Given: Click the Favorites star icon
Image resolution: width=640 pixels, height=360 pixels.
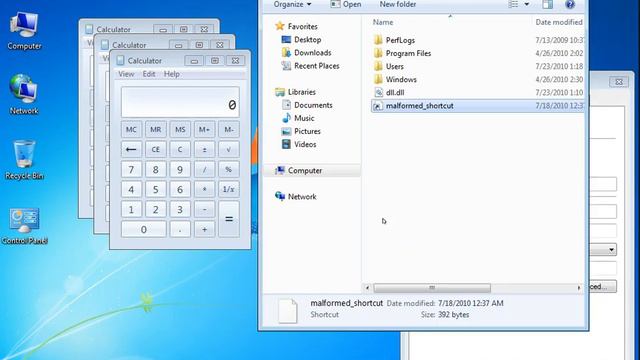Looking at the screenshot, I should click(280, 26).
